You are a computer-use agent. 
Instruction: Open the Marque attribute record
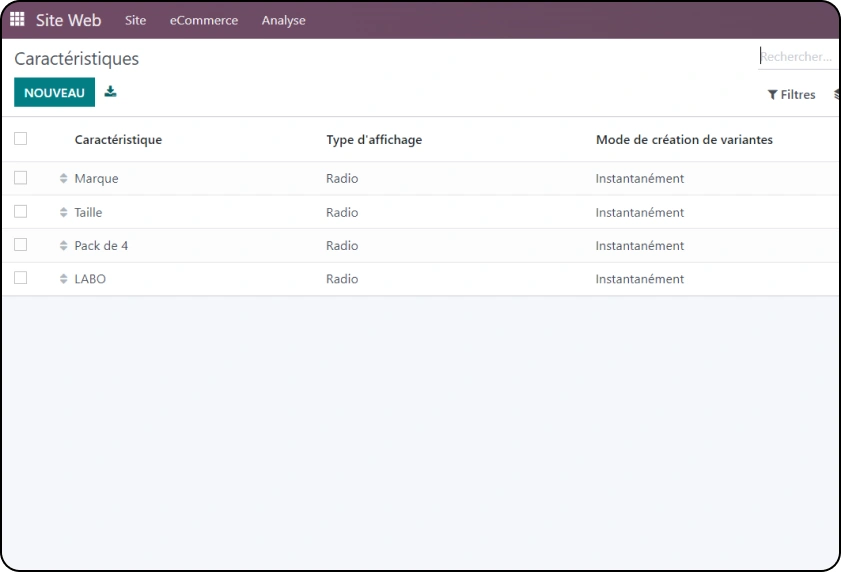pyautogui.click(x=96, y=179)
